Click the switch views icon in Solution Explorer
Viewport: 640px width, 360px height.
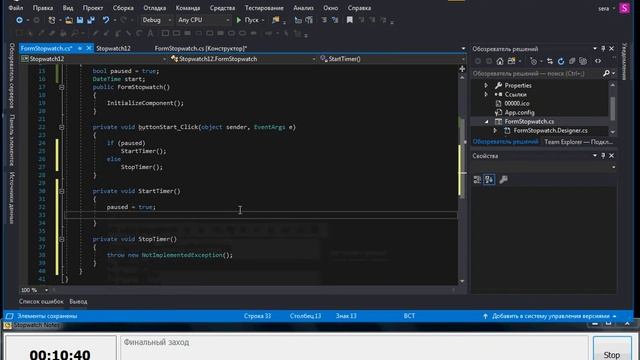point(511,61)
